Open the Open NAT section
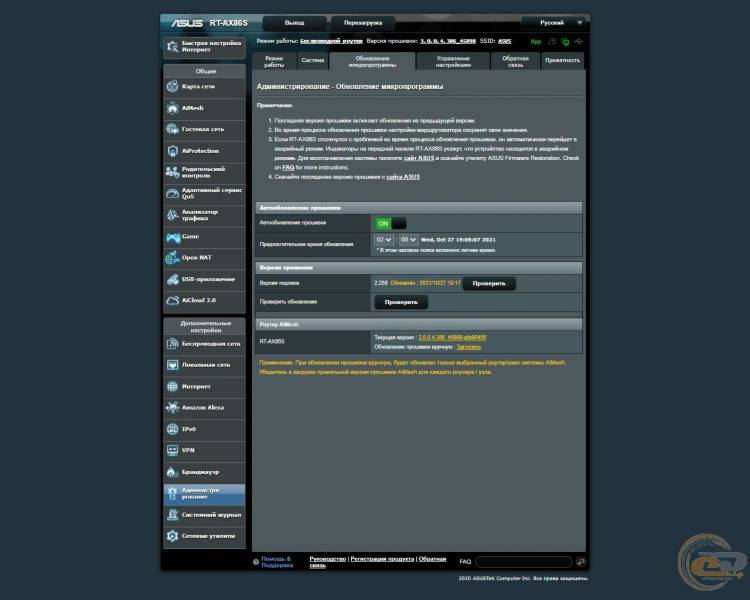The width and height of the screenshot is (750, 600). pos(204,258)
